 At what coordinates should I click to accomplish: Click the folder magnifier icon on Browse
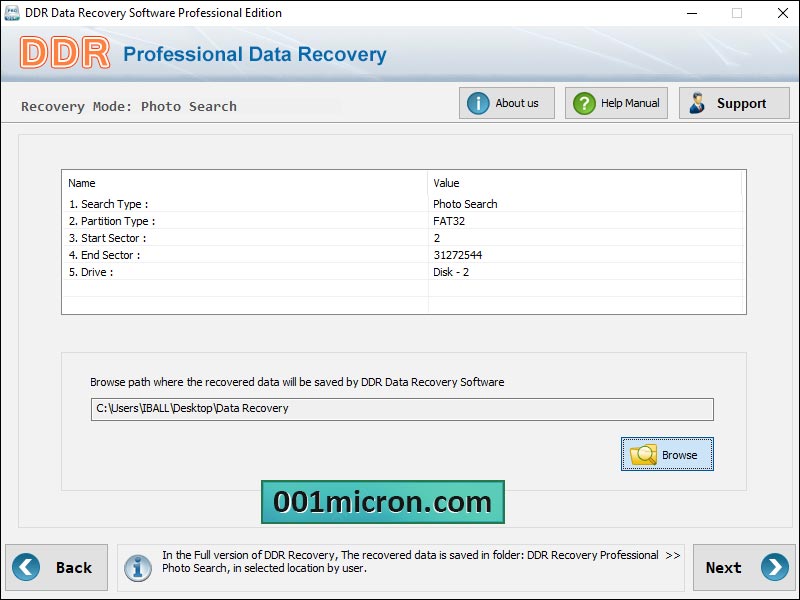643,454
